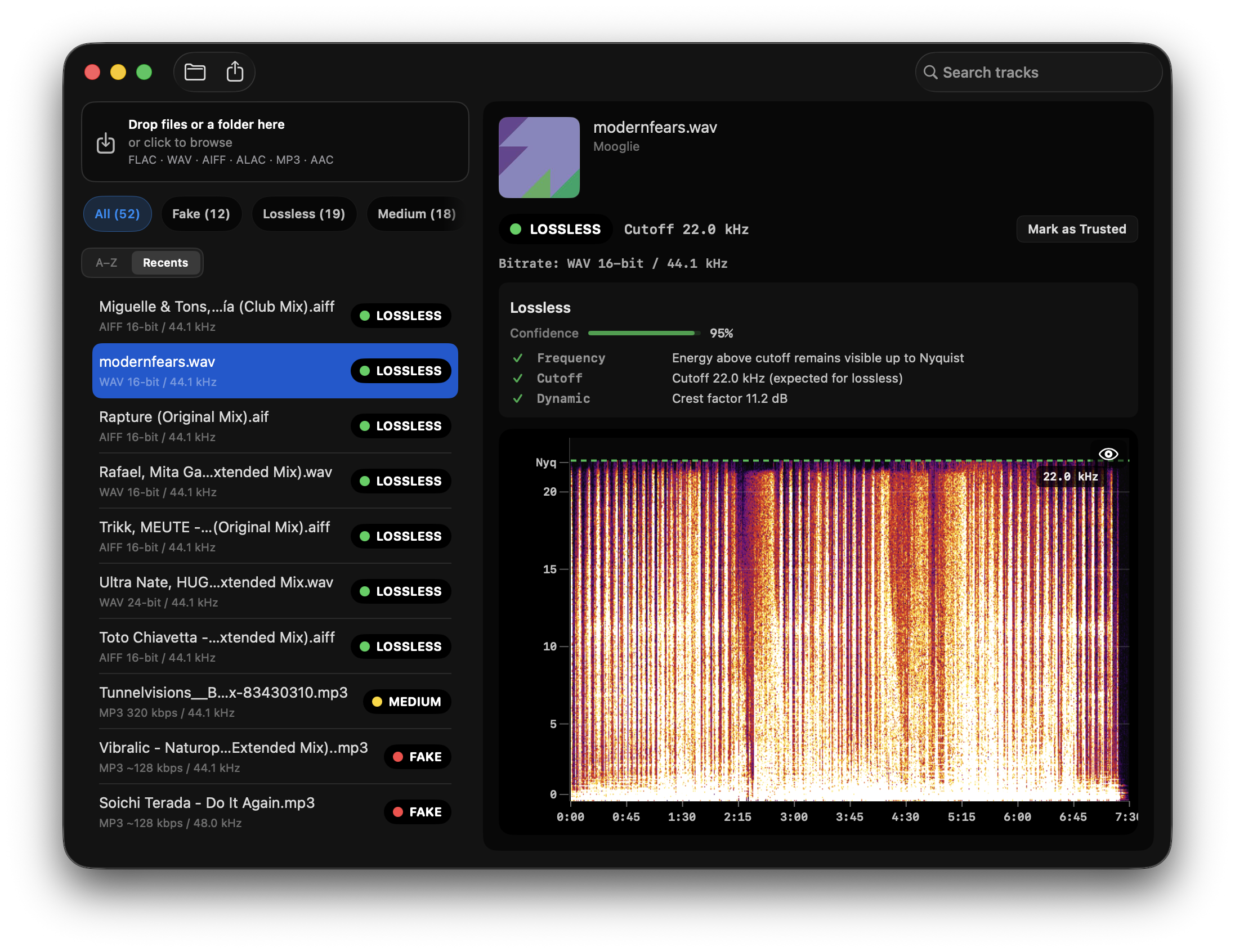This screenshot has width=1235, height=952.
Task: Click the LOSSLESS badge on Toto Chiavetta track
Action: click(400, 646)
